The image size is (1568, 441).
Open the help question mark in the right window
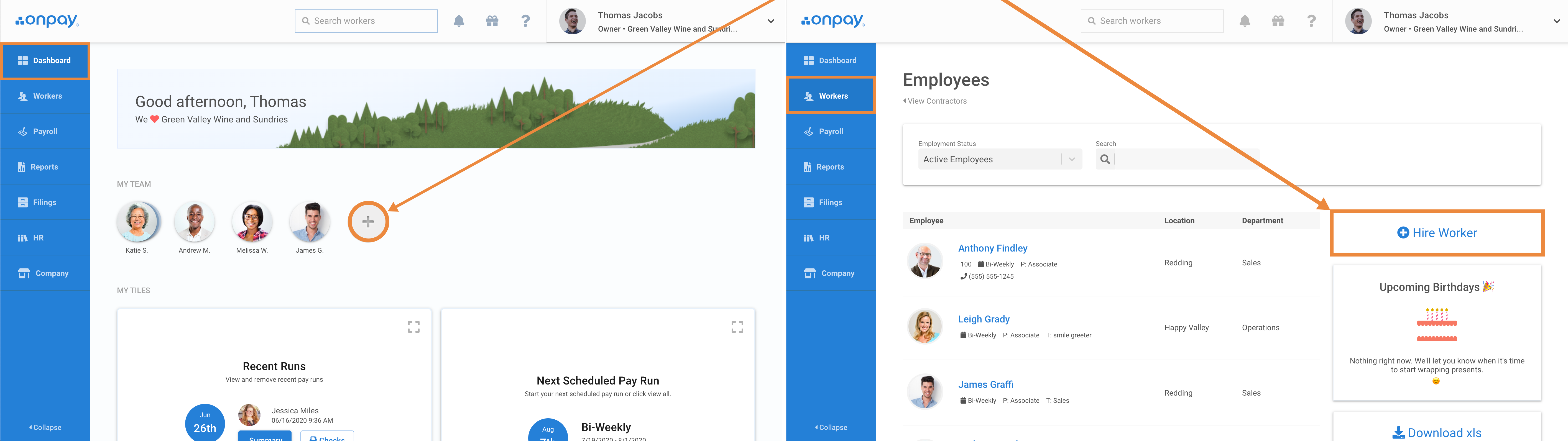(1312, 21)
